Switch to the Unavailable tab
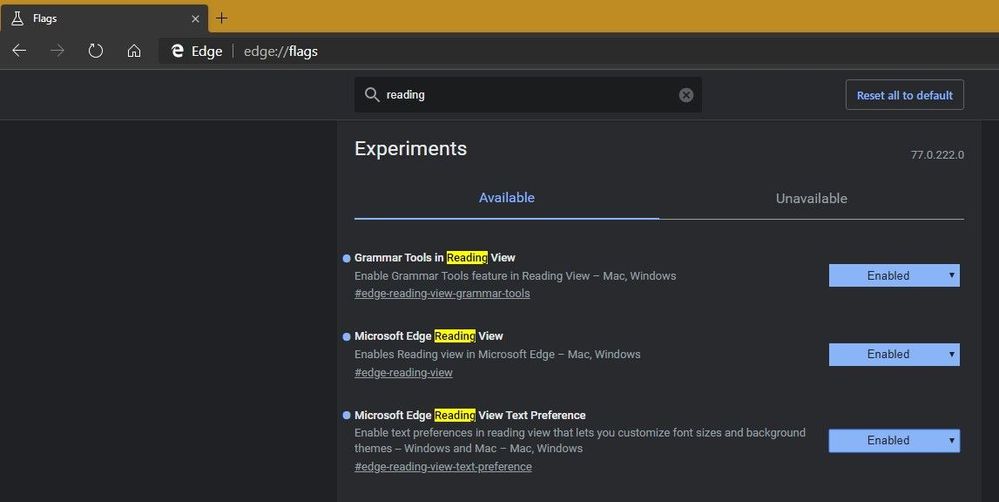The height and width of the screenshot is (502, 999). pos(811,198)
